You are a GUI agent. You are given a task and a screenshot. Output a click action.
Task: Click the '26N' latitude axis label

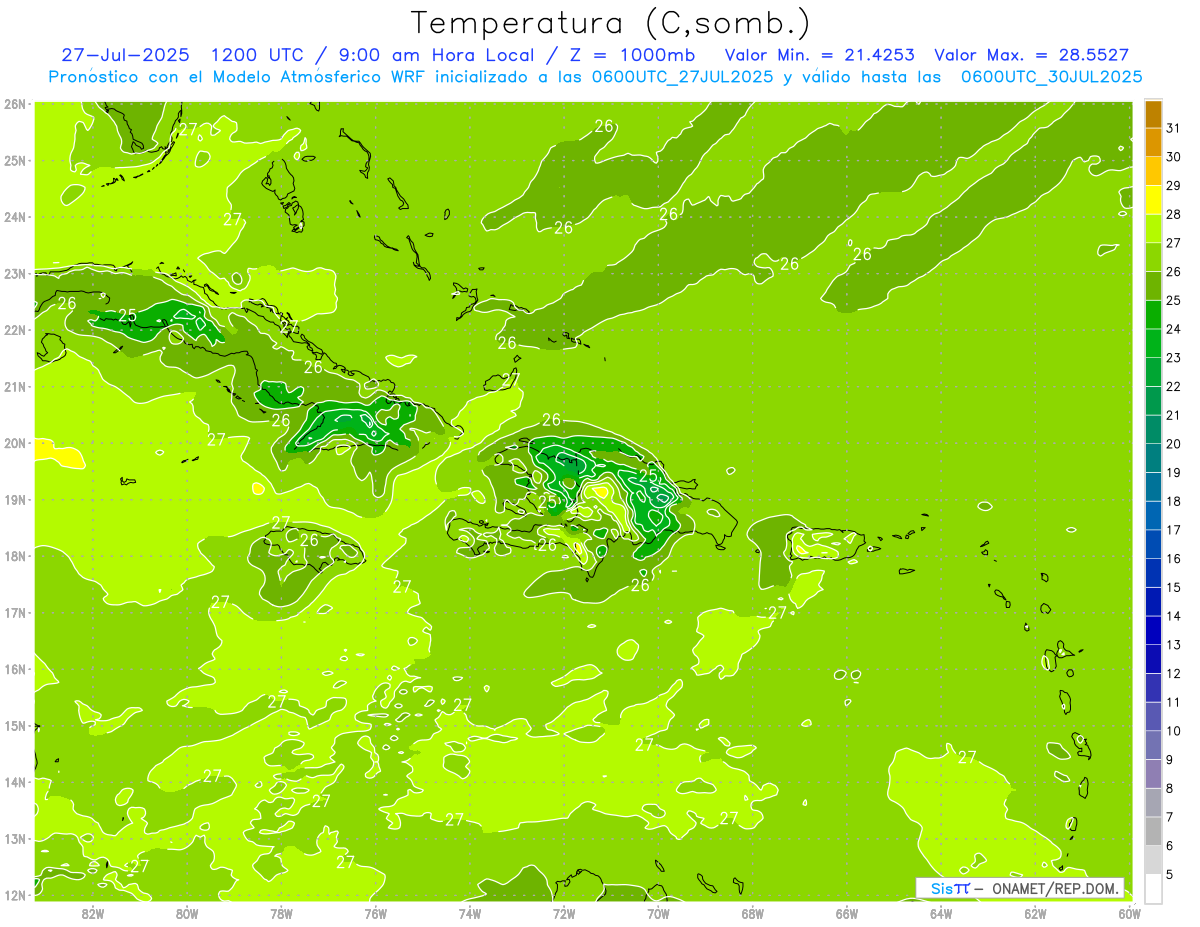coord(15,104)
